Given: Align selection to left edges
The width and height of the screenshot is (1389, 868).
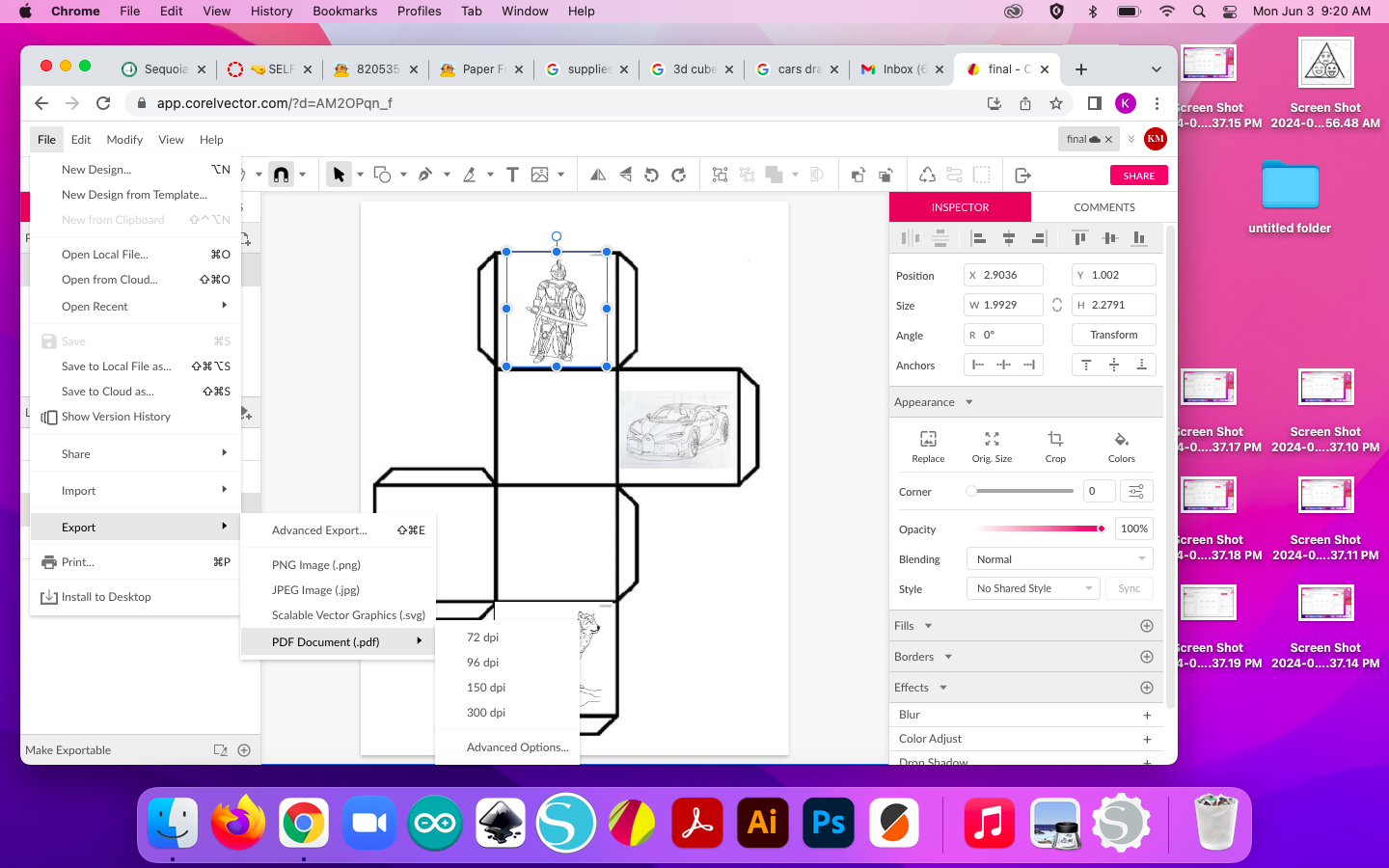Looking at the screenshot, I should point(978,237).
